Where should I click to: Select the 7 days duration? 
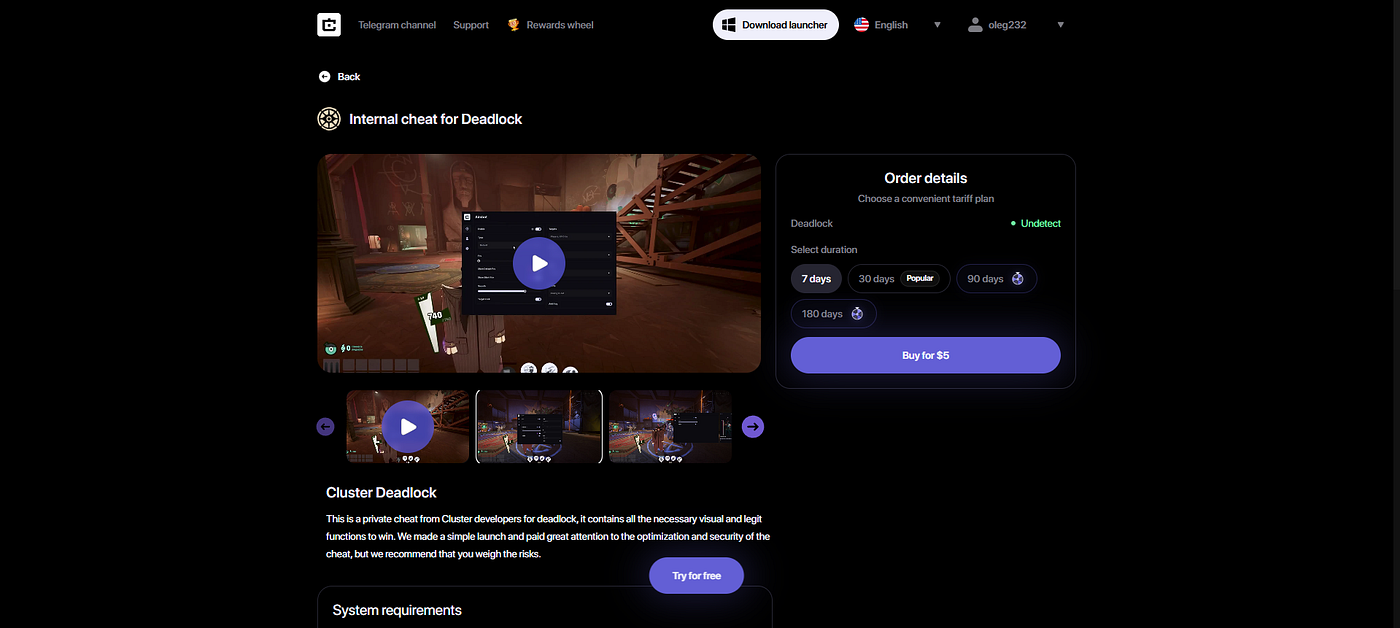pos(816,279)
